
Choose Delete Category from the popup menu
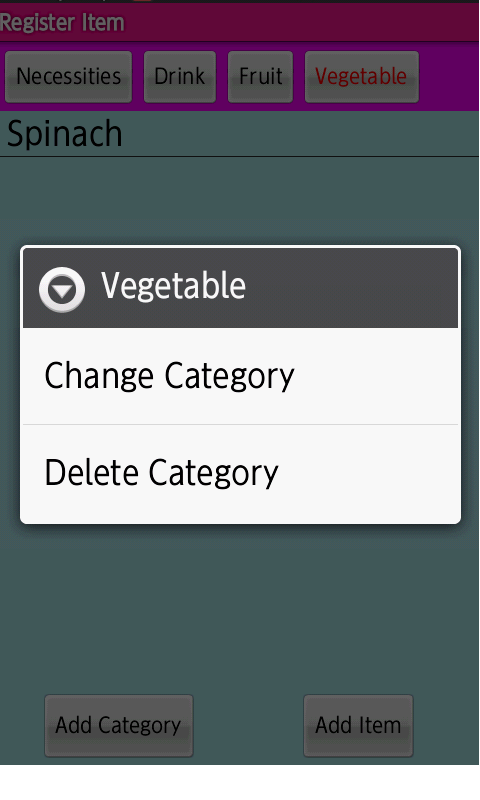point(240,473)
